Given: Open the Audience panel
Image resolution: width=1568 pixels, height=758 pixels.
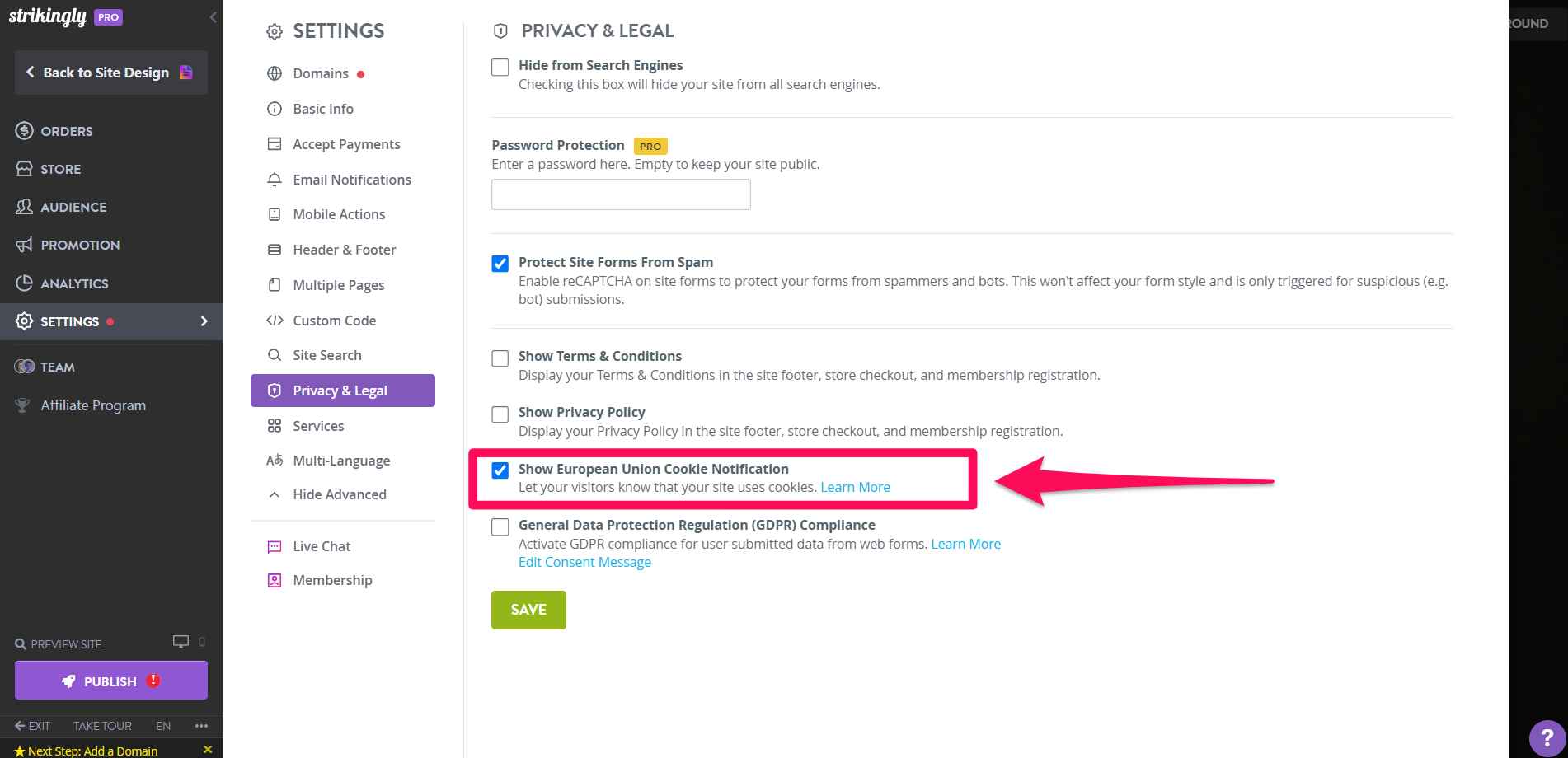Looking at the screenshot, I should coord(73,207).
